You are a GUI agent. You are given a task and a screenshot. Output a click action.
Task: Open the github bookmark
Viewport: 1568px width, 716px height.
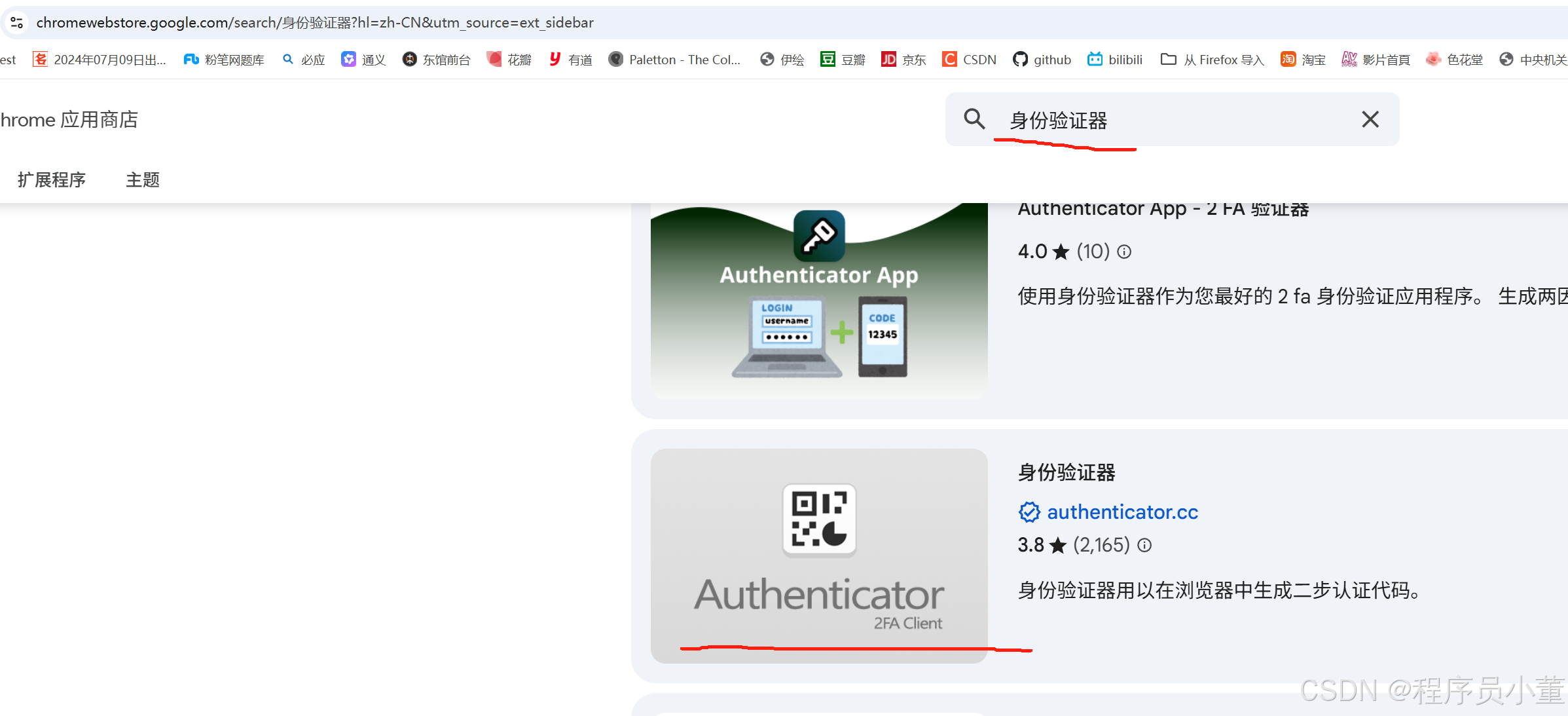point(1042,60)
